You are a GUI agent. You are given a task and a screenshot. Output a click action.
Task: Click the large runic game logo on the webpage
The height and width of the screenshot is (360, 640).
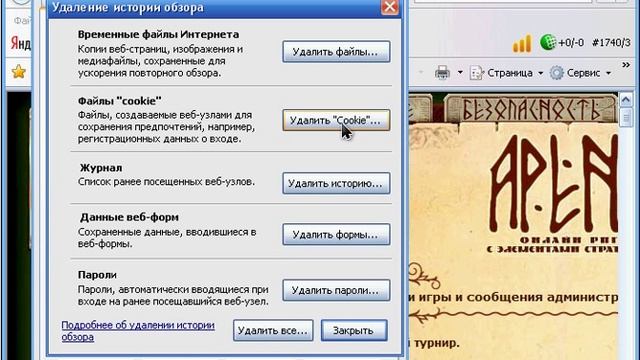(554, 184)
